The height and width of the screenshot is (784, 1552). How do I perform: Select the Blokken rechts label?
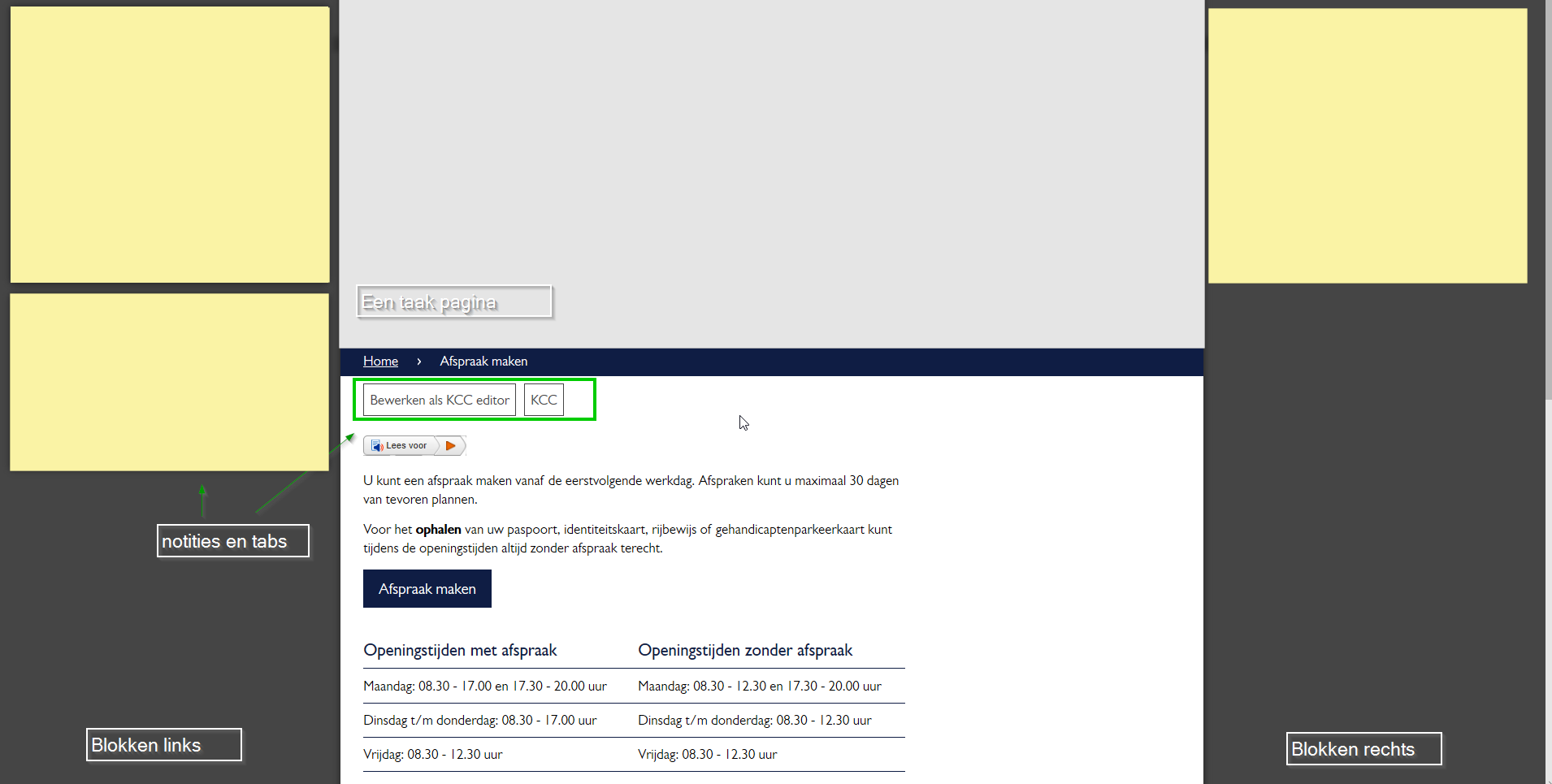tap(1363, 749)
